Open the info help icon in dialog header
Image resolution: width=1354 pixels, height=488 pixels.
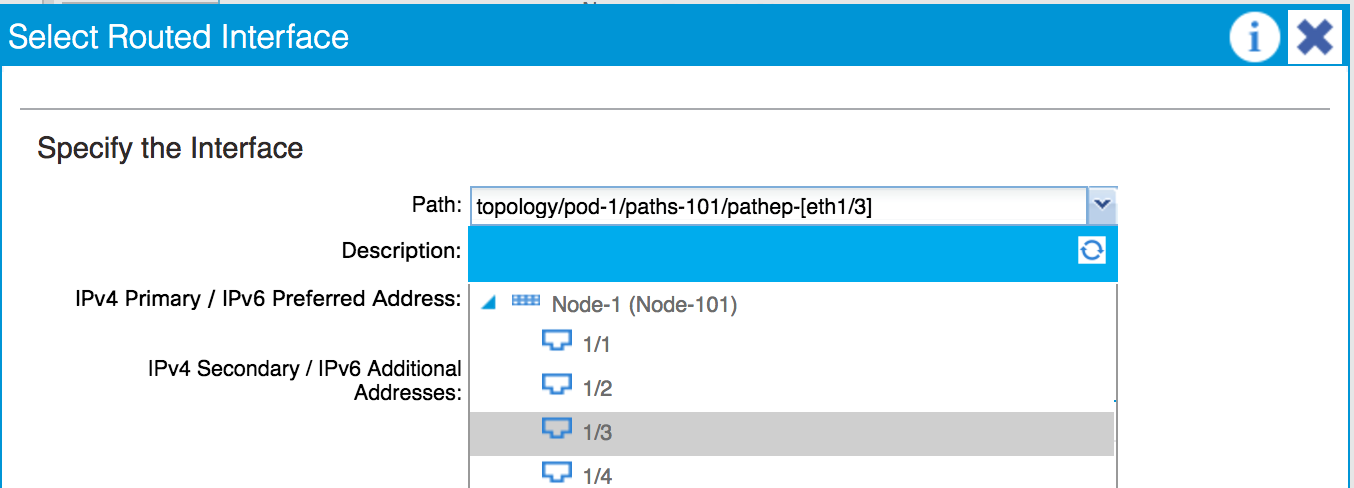(1255, 38)
